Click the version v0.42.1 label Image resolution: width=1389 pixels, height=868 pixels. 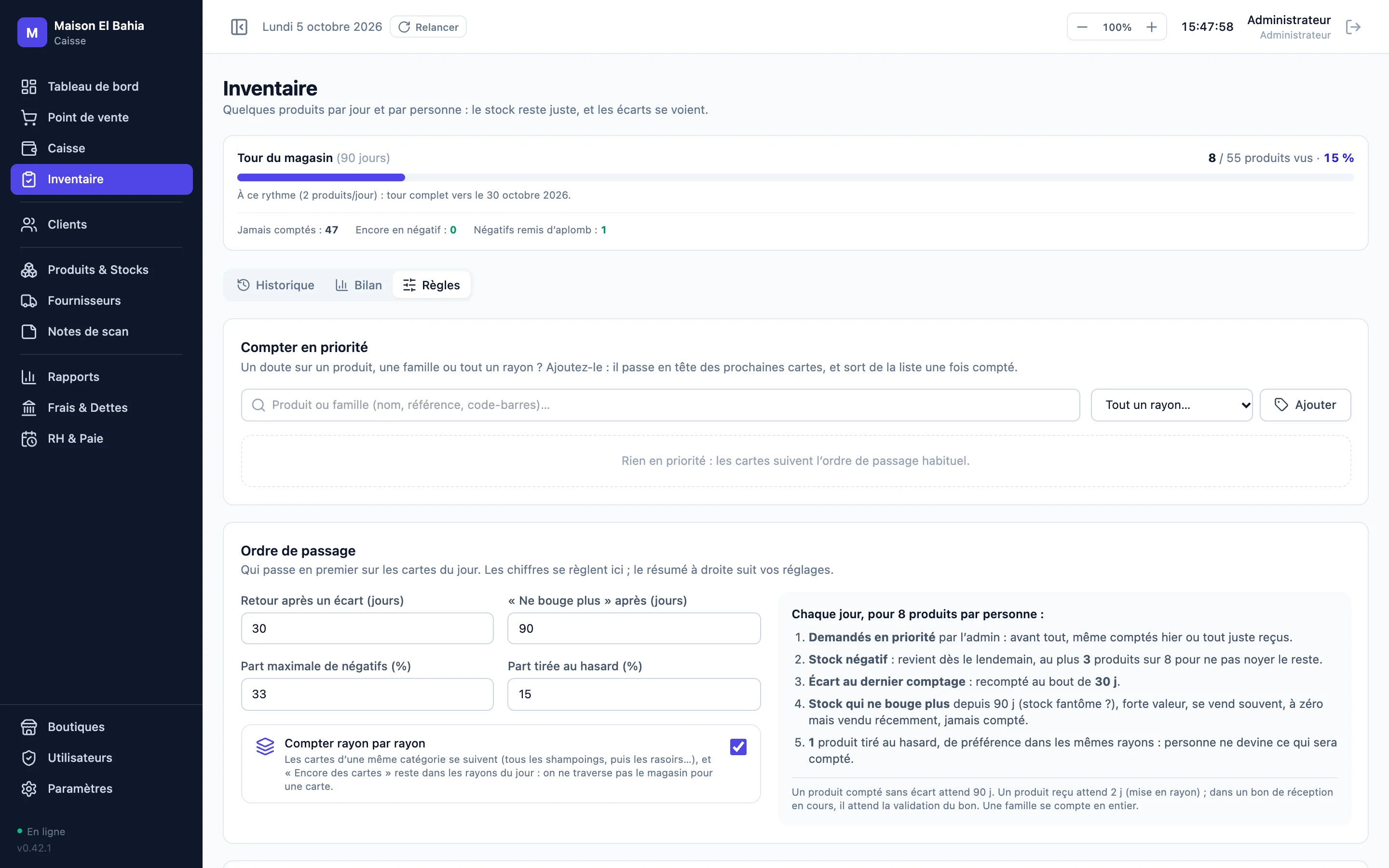click(34, 848)
